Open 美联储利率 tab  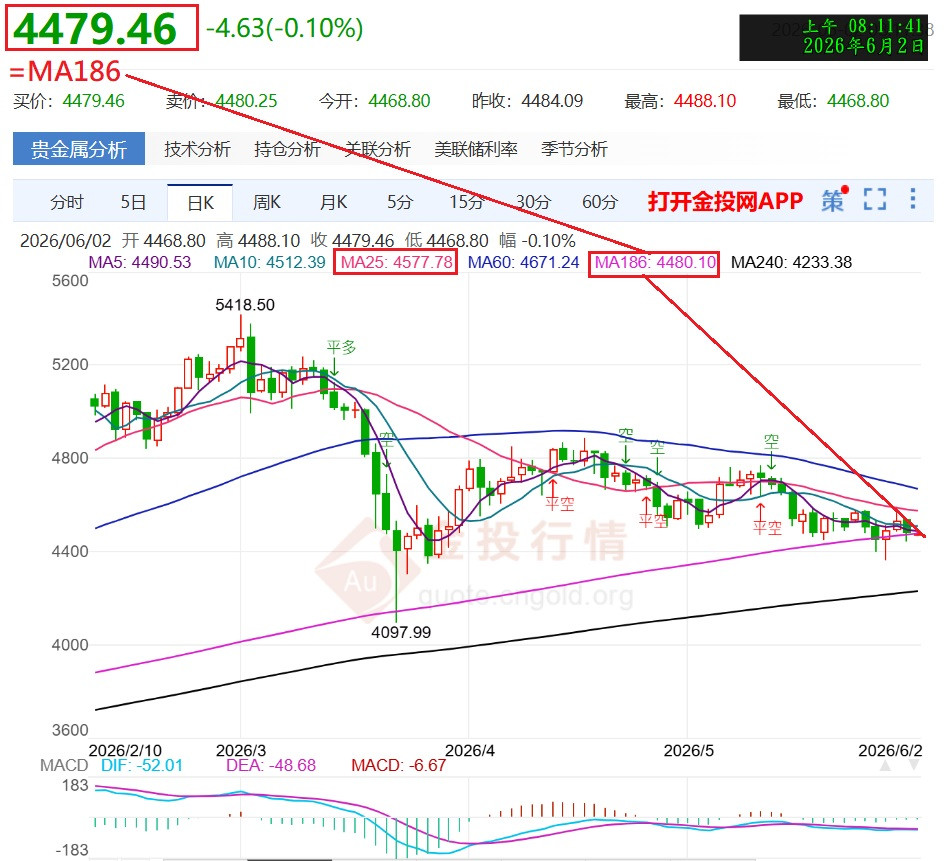pos(476,149)
